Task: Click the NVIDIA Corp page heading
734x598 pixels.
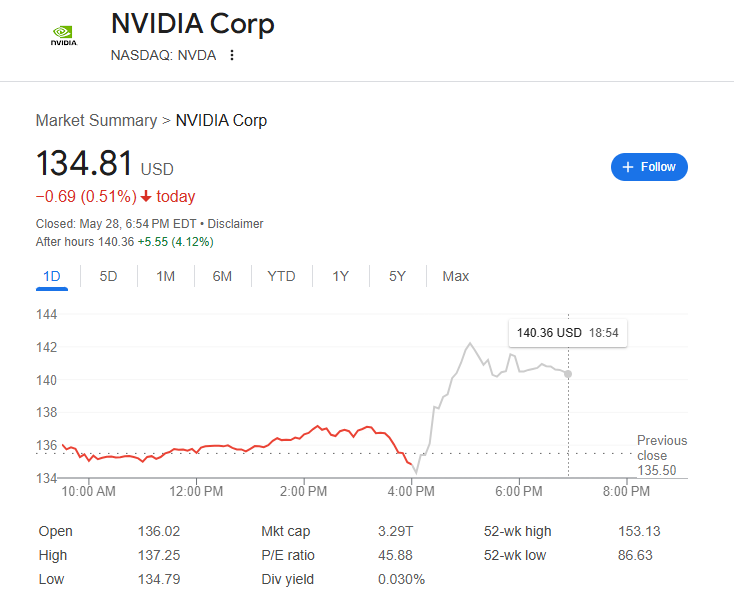Action: point(192,24)
